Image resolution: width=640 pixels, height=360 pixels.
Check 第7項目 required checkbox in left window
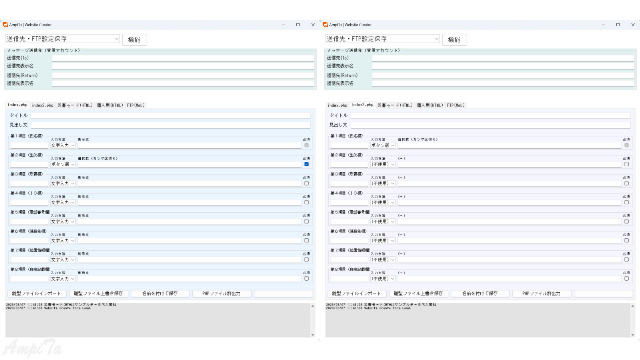(307, 260)
